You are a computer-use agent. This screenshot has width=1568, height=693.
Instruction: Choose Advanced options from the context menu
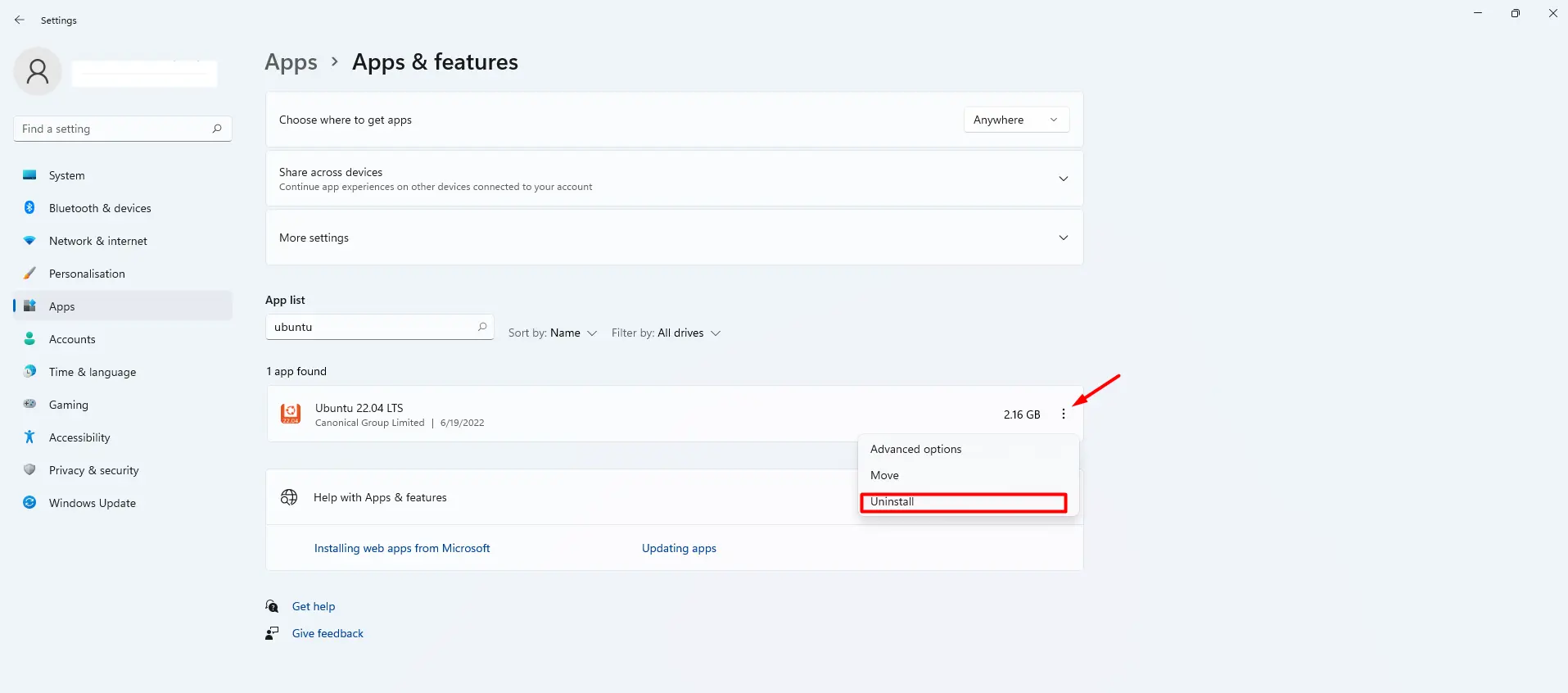tap(969, 449)
